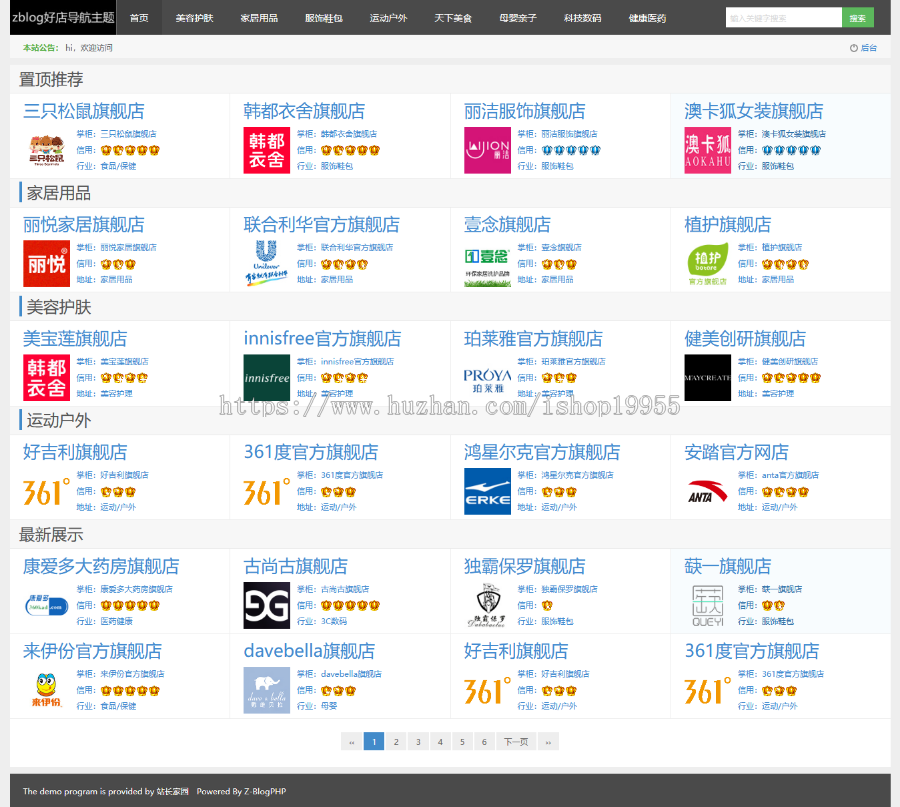900x807 pixels.
Task: Click the 康爱多 pharmacy logo
Action: point(46,606)
